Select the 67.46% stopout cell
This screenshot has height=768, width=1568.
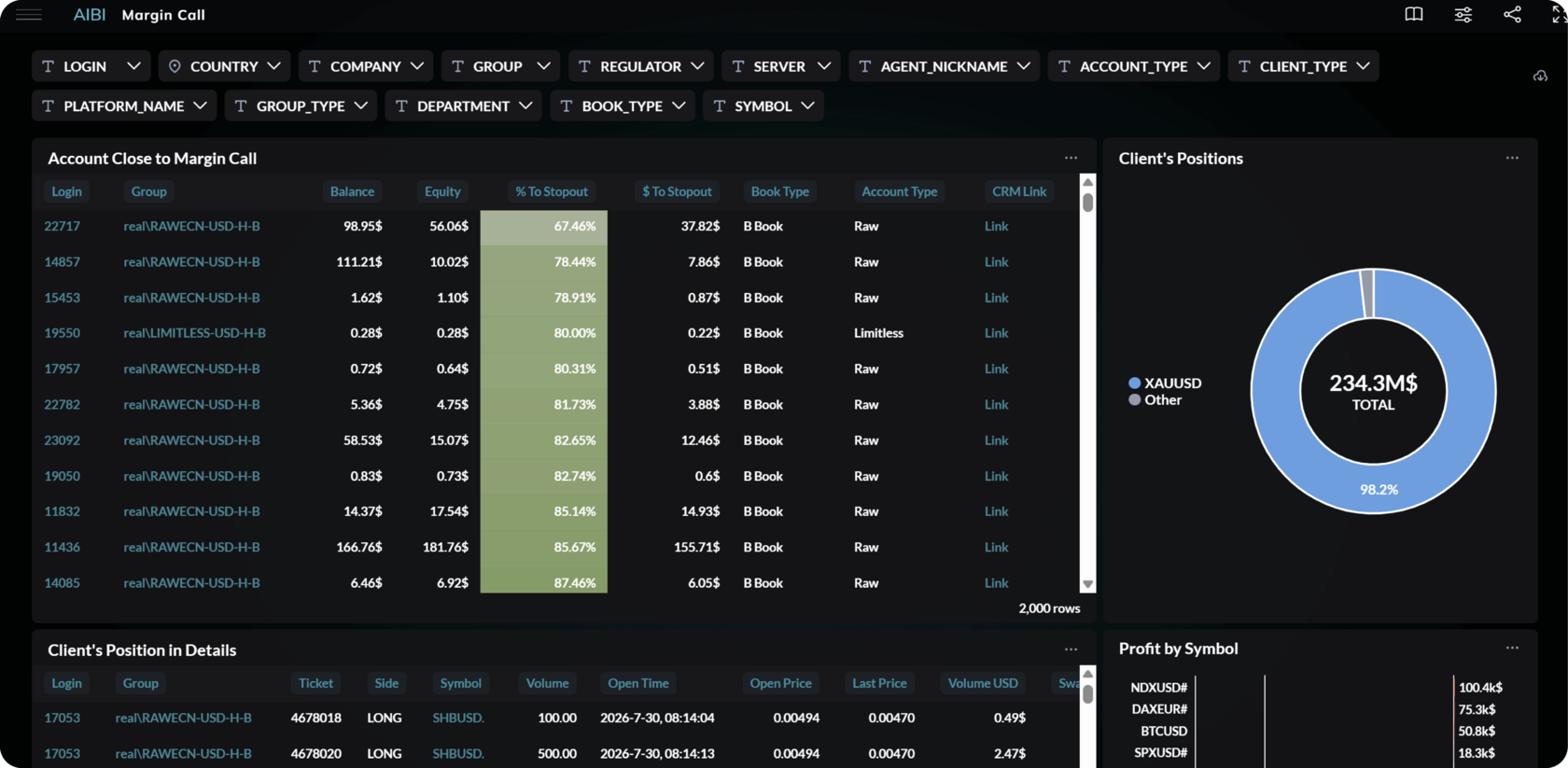pyautogui.click(x=544, y=227)
